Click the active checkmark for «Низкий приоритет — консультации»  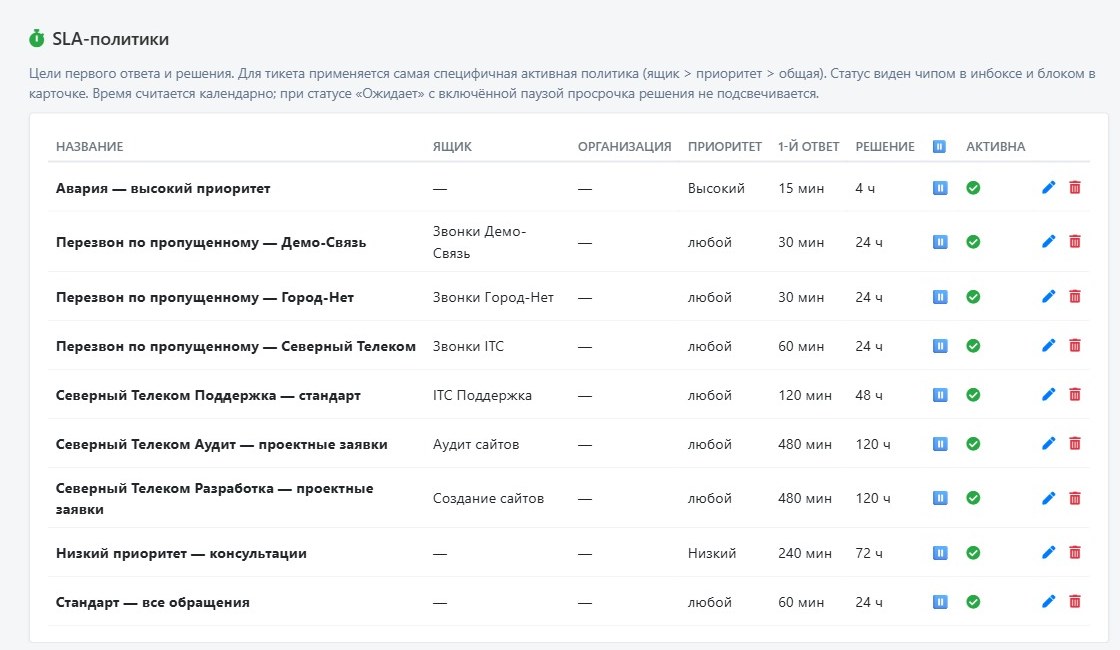point(973,552)
